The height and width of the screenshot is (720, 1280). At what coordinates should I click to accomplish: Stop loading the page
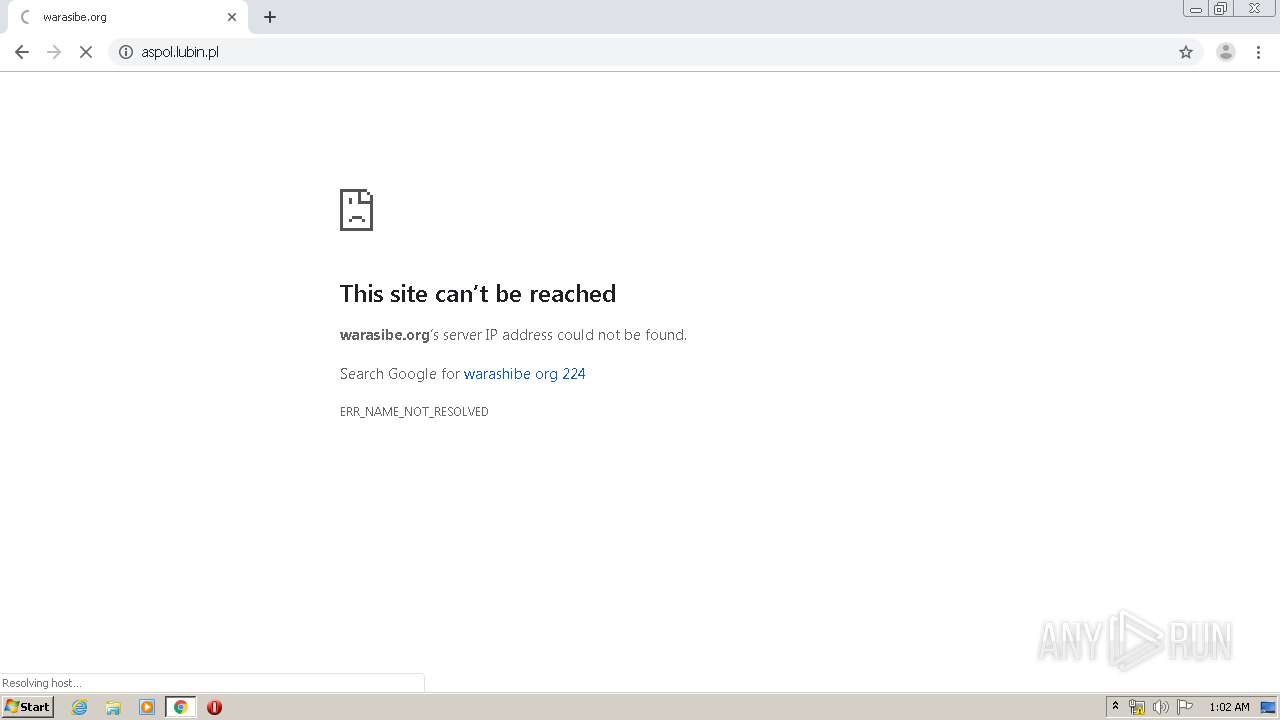tap(86, 52)
